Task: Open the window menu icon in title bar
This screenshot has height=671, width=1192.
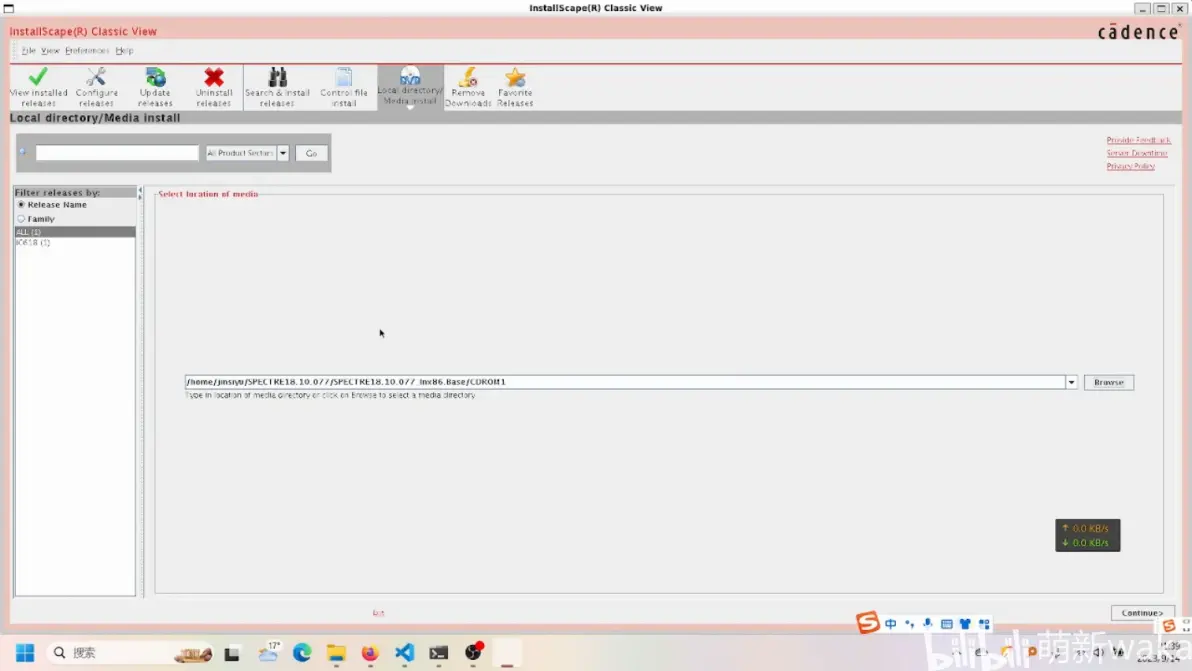Action: 8,8
